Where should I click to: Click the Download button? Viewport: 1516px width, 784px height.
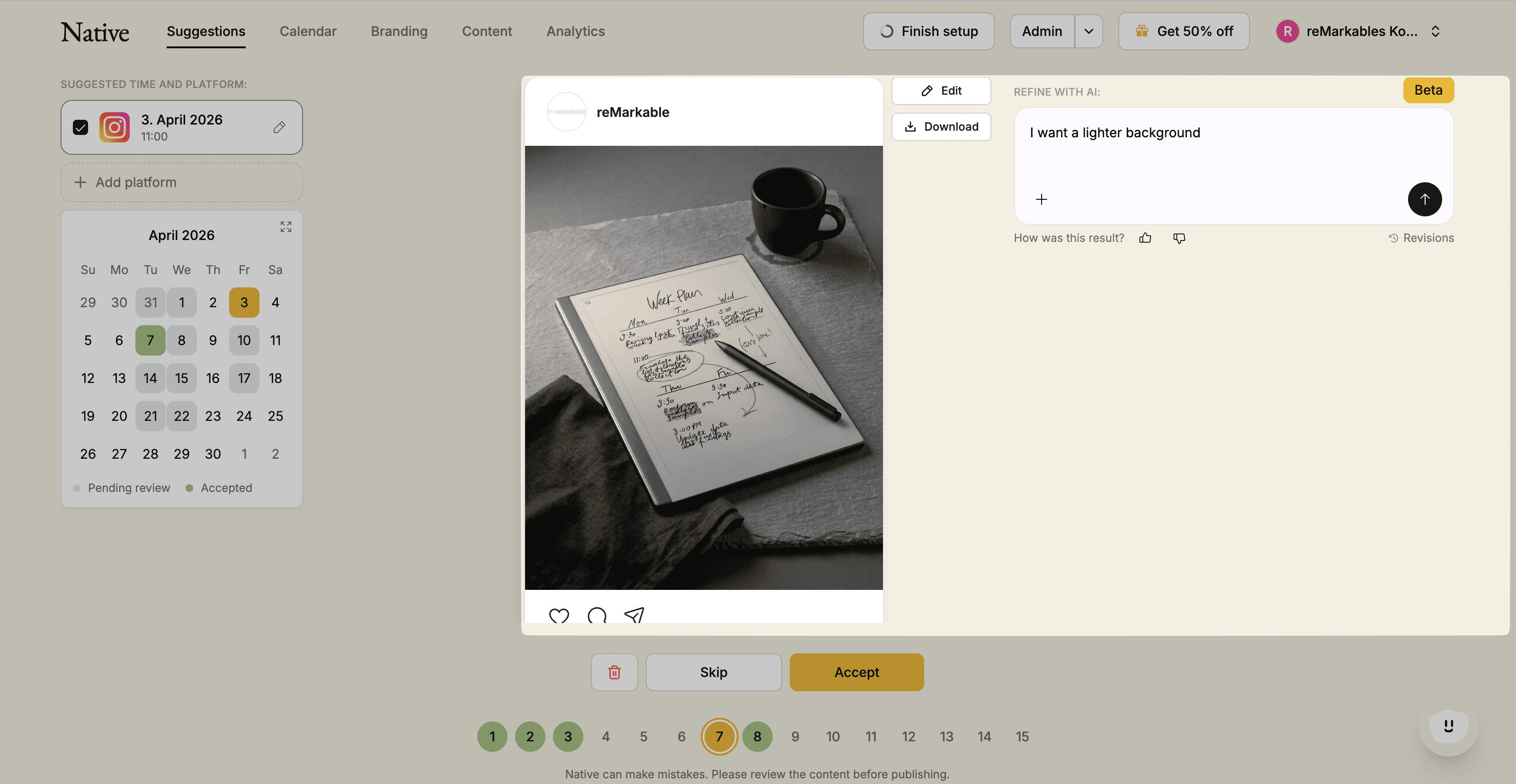[x=941, y=126]
